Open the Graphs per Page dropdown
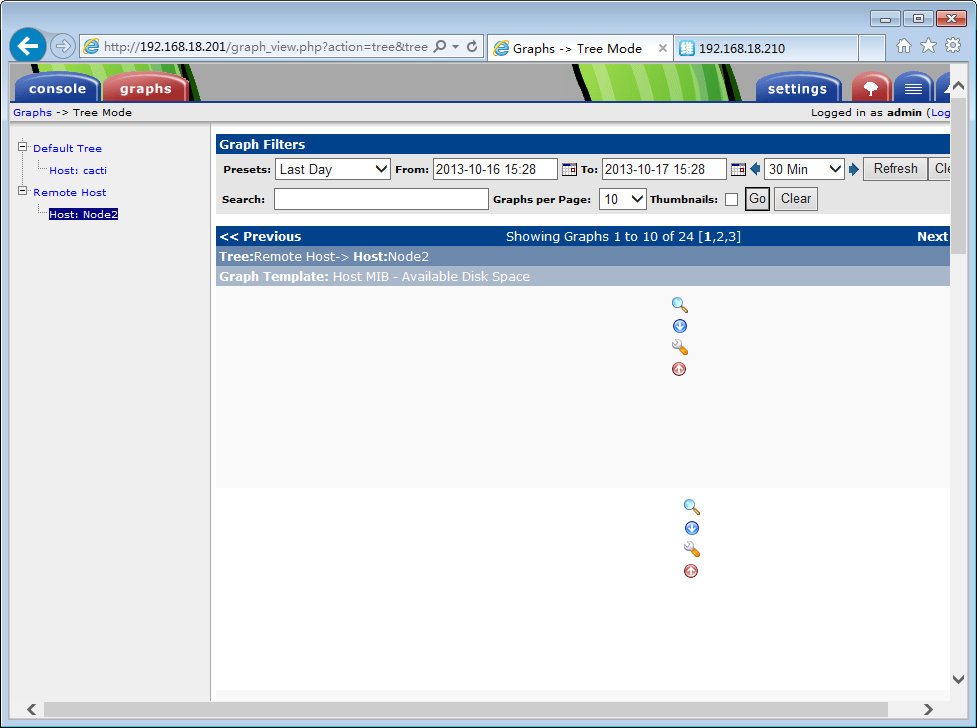Viewport: 977px width, 728px height. (622, 199)
